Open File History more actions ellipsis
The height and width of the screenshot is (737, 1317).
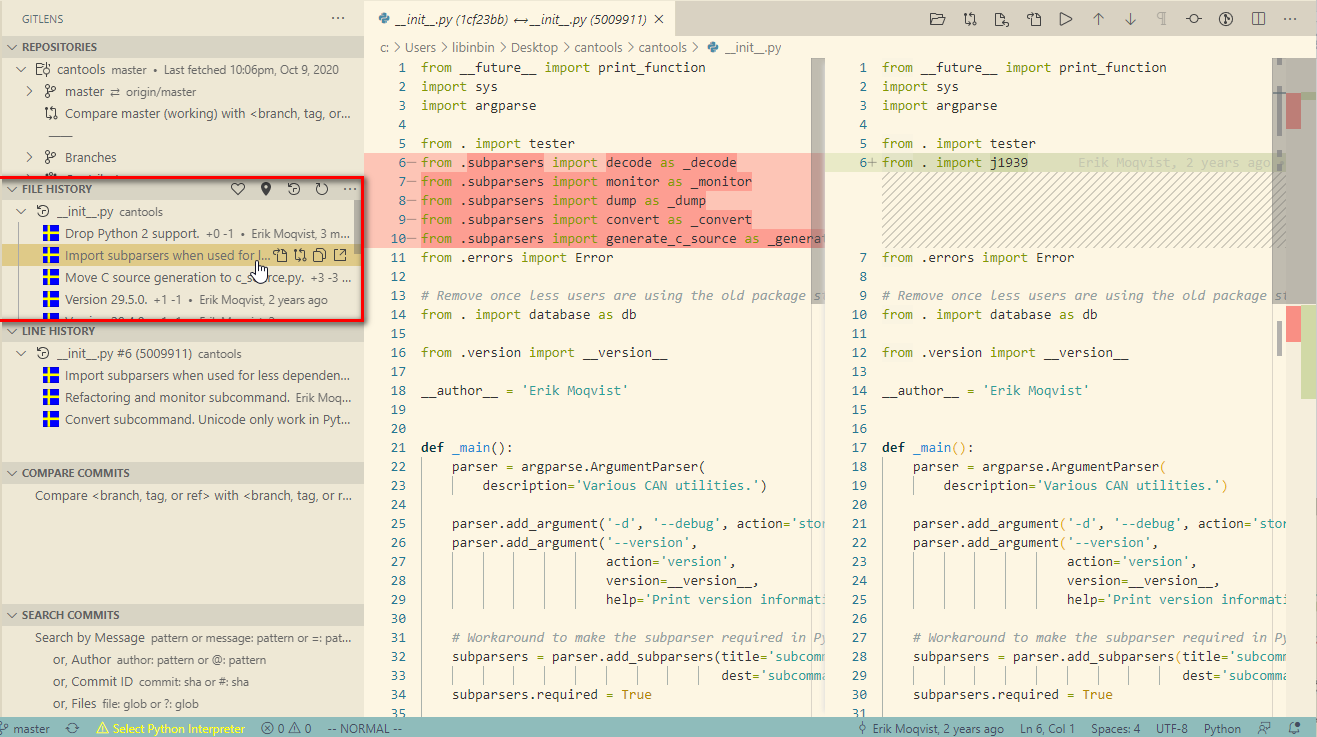click(350, 189)
